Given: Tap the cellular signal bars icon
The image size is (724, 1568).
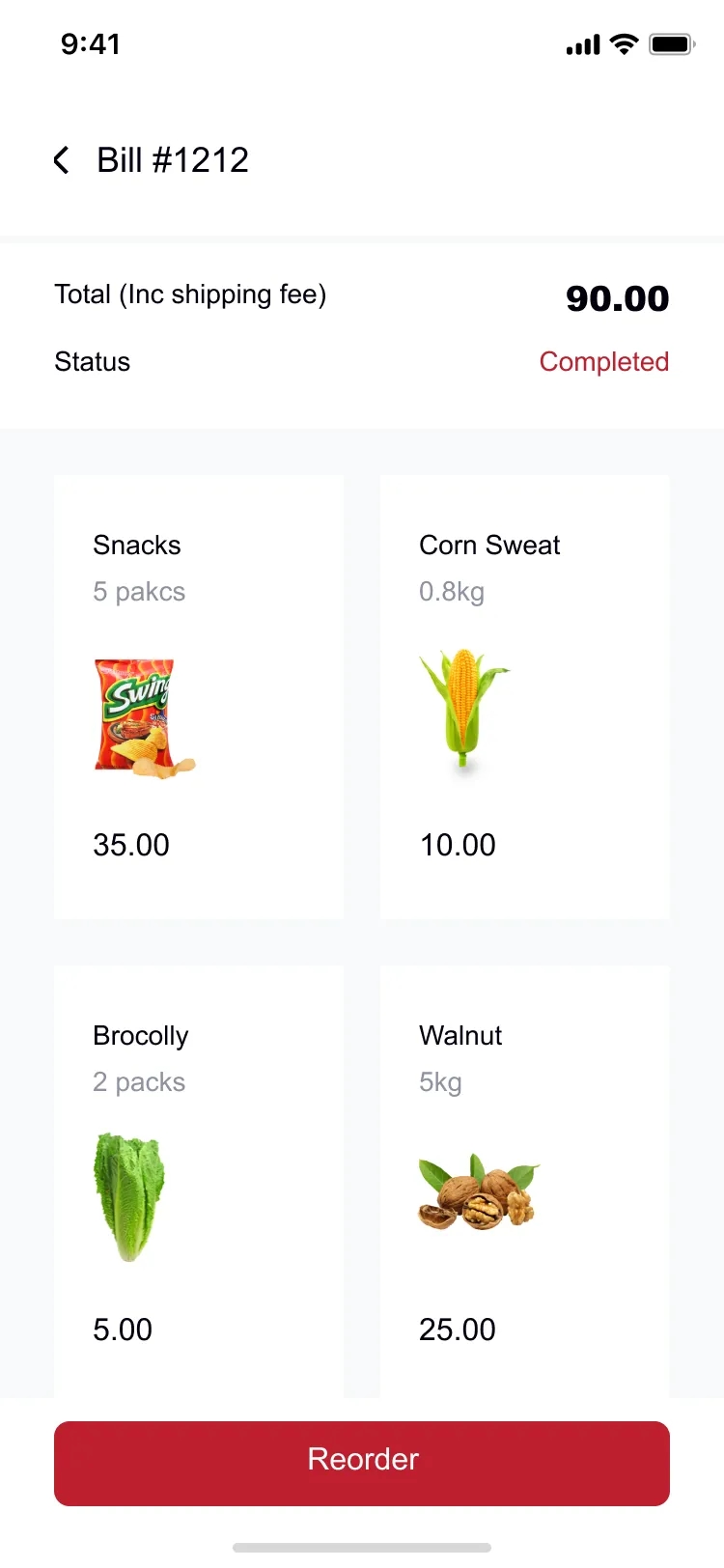Looking at the screenshot, I should pyautogui.click(x=583, y=45).
